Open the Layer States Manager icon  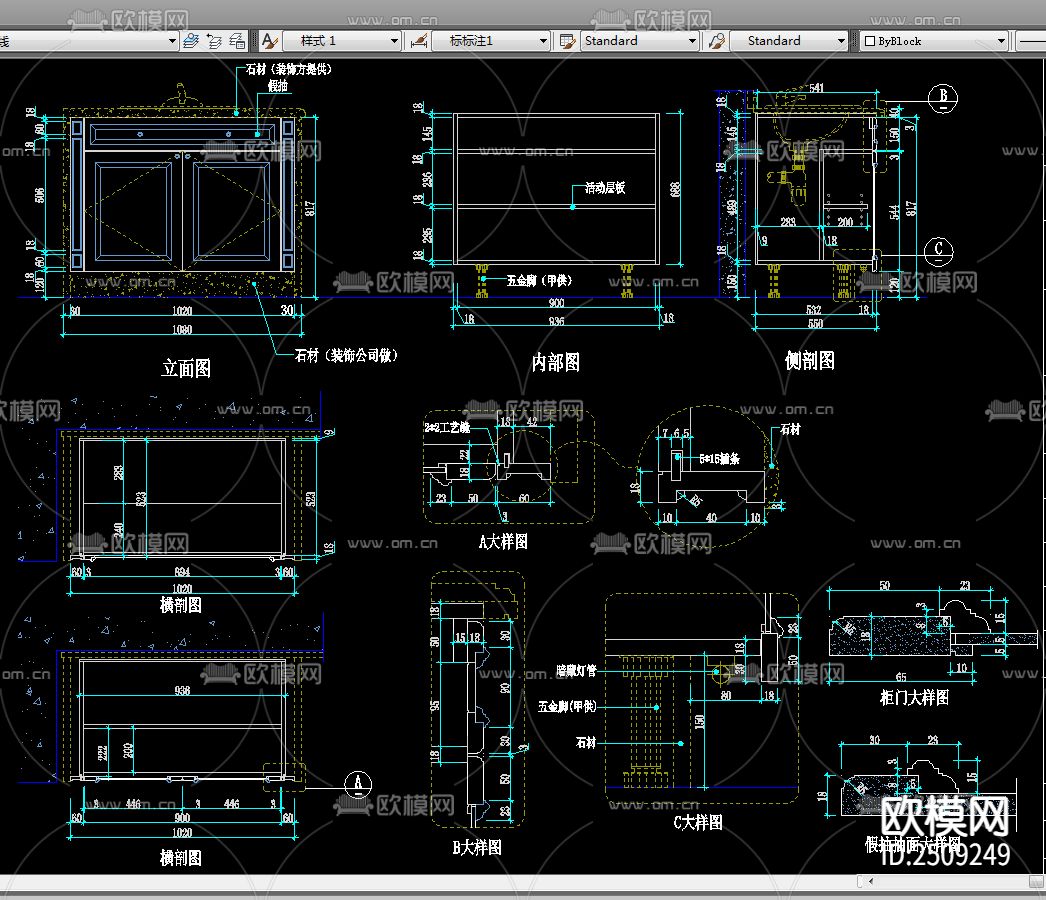[x=237, y=41]
